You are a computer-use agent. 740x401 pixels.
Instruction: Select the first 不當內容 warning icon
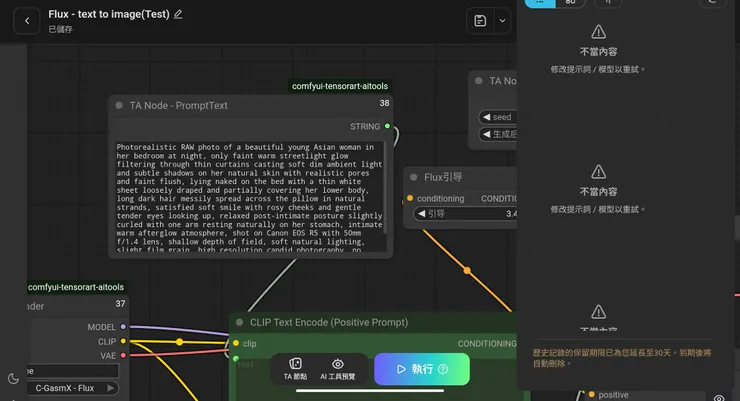598,32
